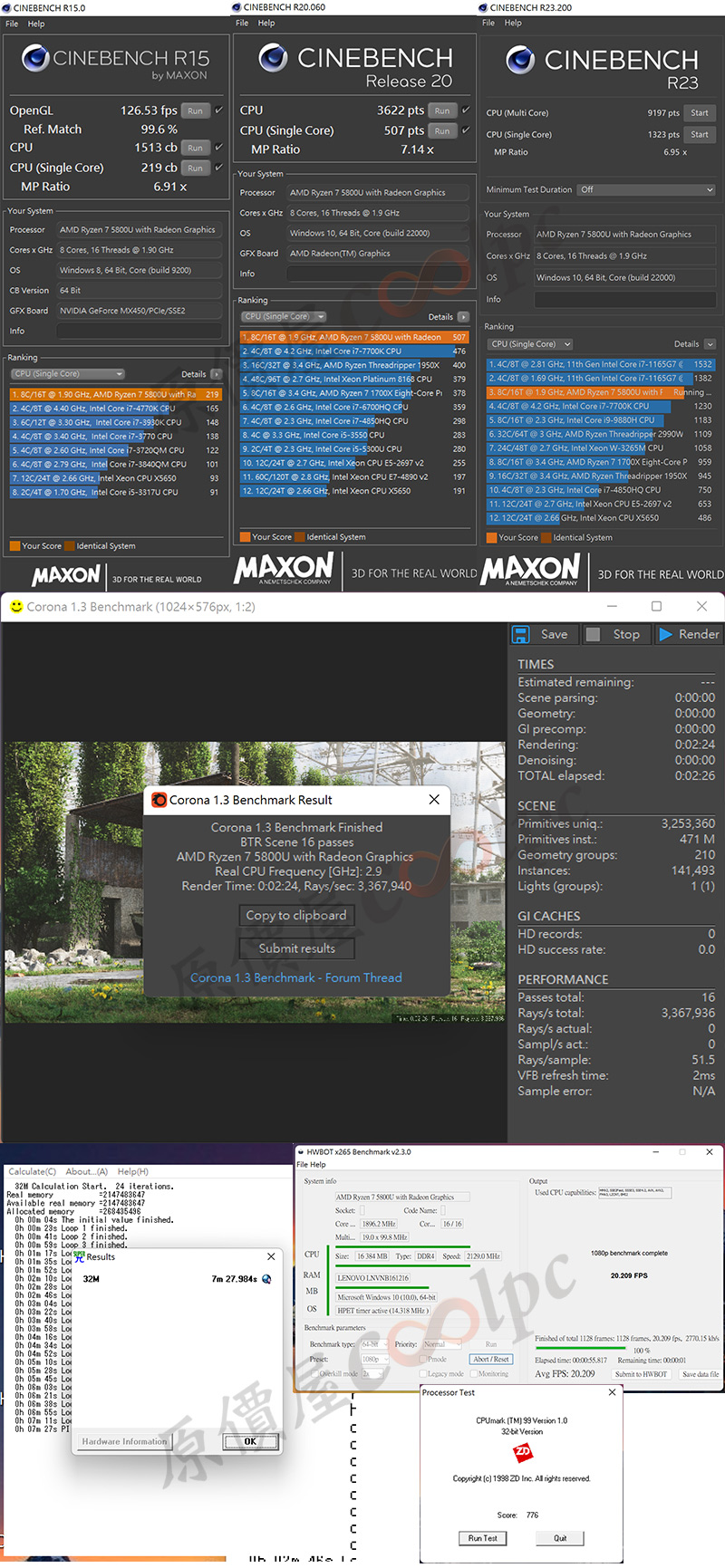The height and width of the screenshot is (1568, 725).
Task: Close the Corona 1.3 Benchmark Result dialog
Action: click(434, 799)
